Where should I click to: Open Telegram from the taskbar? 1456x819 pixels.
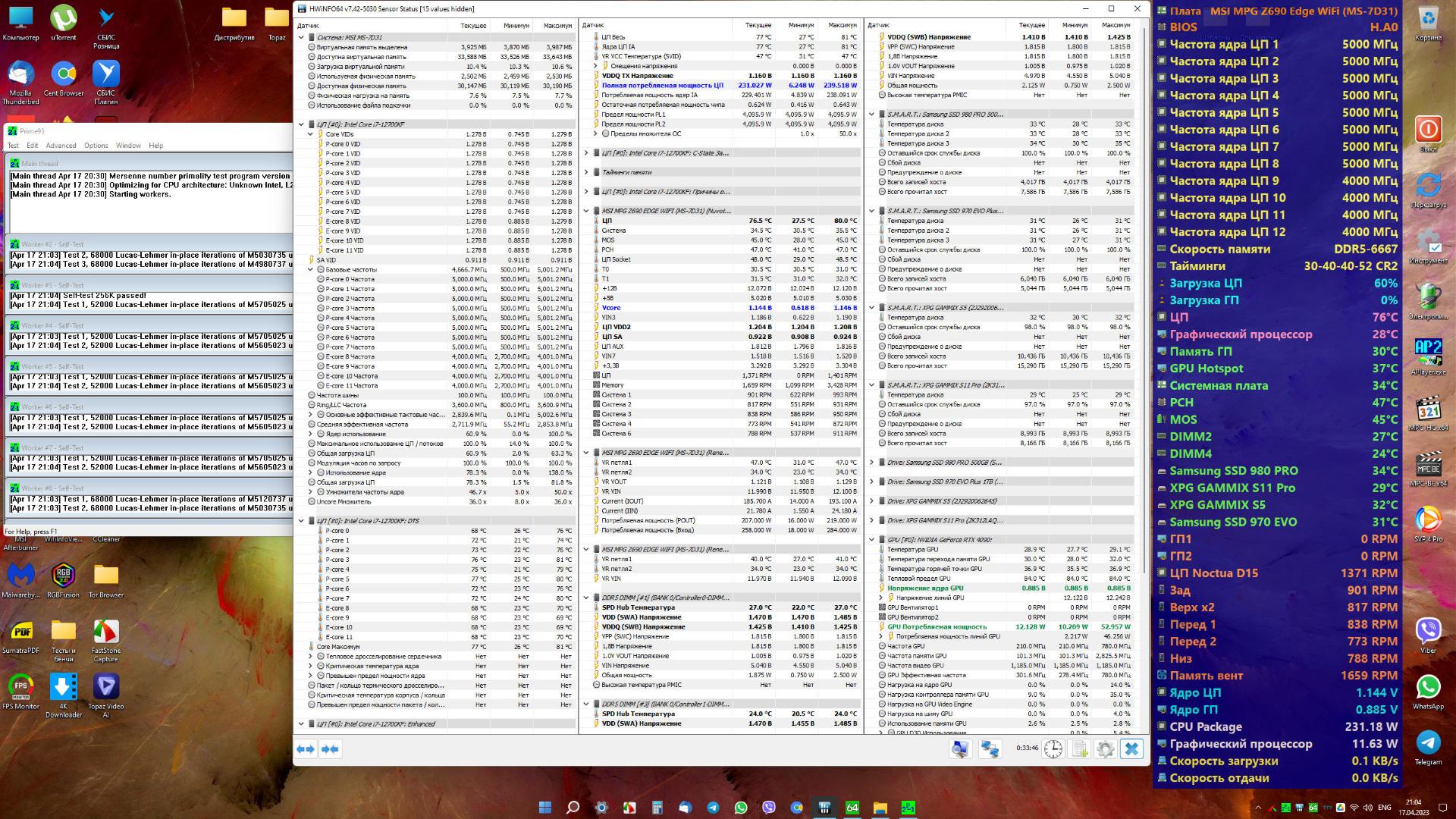713,808
